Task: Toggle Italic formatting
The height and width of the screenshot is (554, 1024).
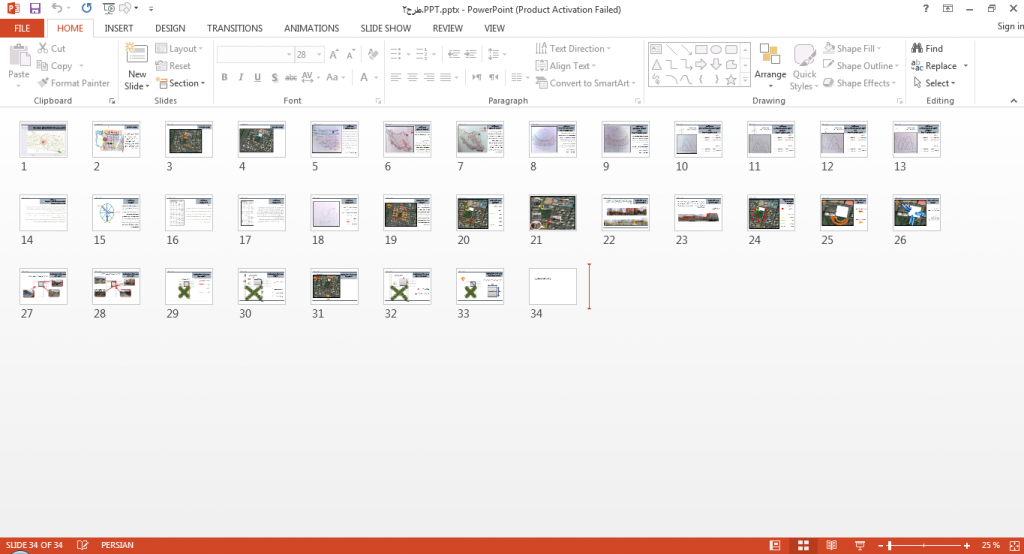Action: click(x=241, y=77)
